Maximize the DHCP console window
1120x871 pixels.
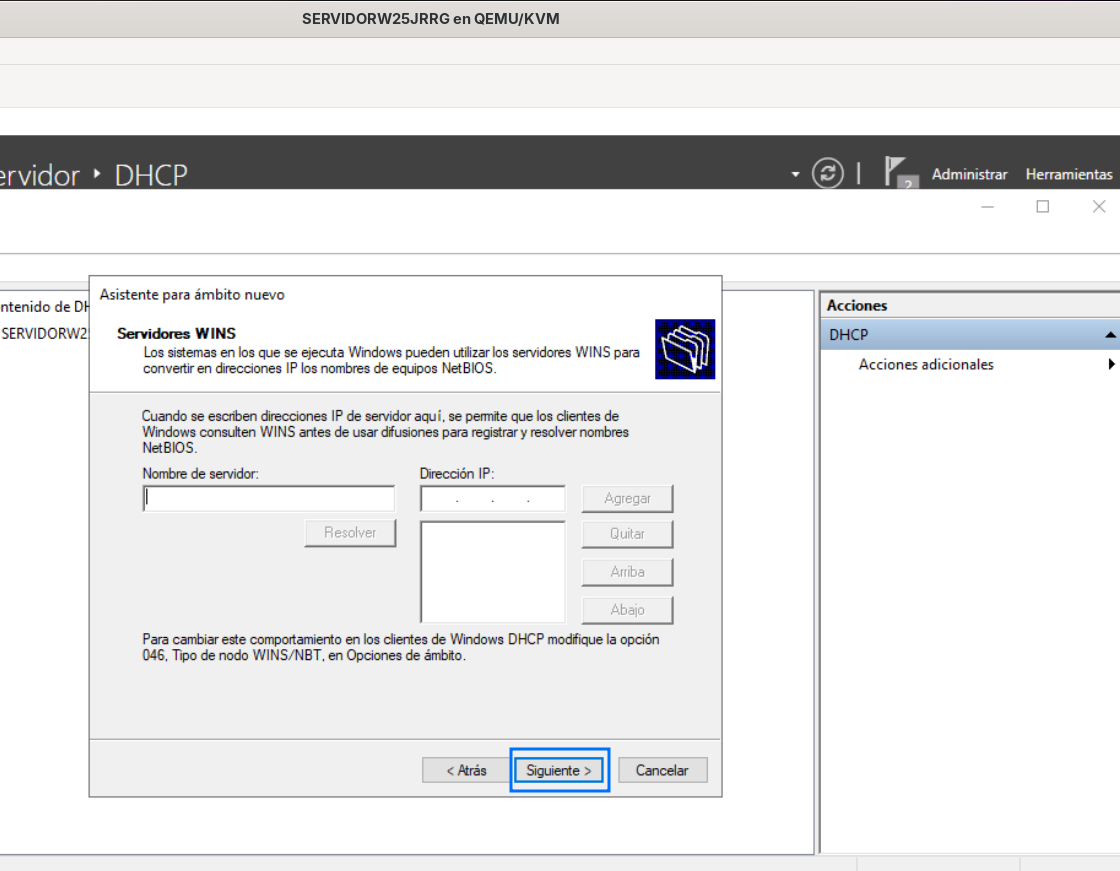point(1043,206)
